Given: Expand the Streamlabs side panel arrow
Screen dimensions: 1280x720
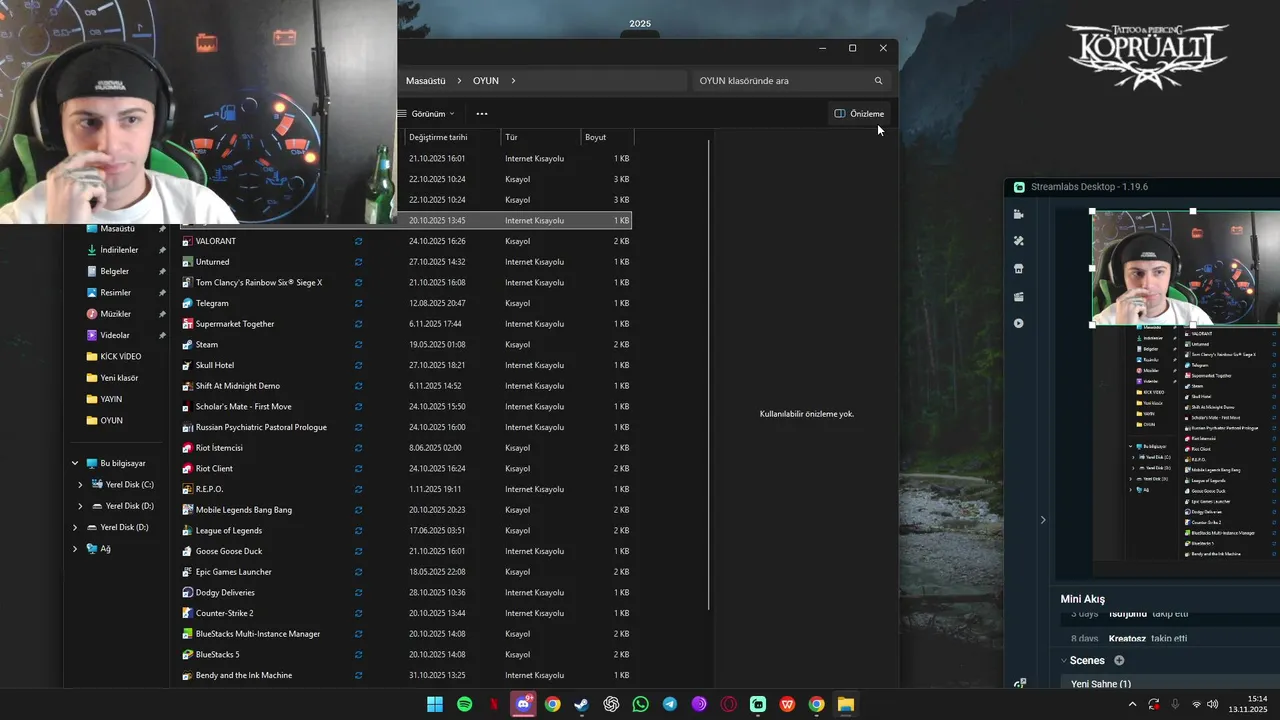Looking at the screenshot, I should pos(1043,519).
